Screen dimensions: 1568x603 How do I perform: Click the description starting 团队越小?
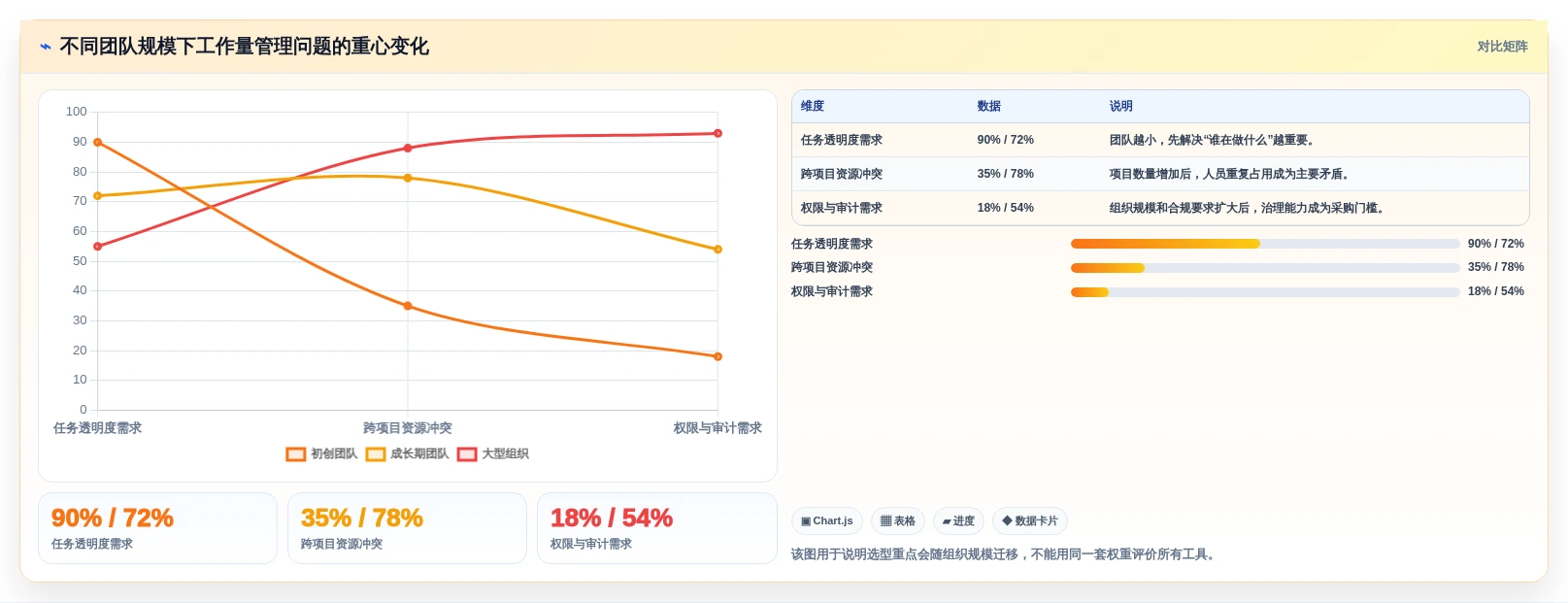tap(1214, 141)
